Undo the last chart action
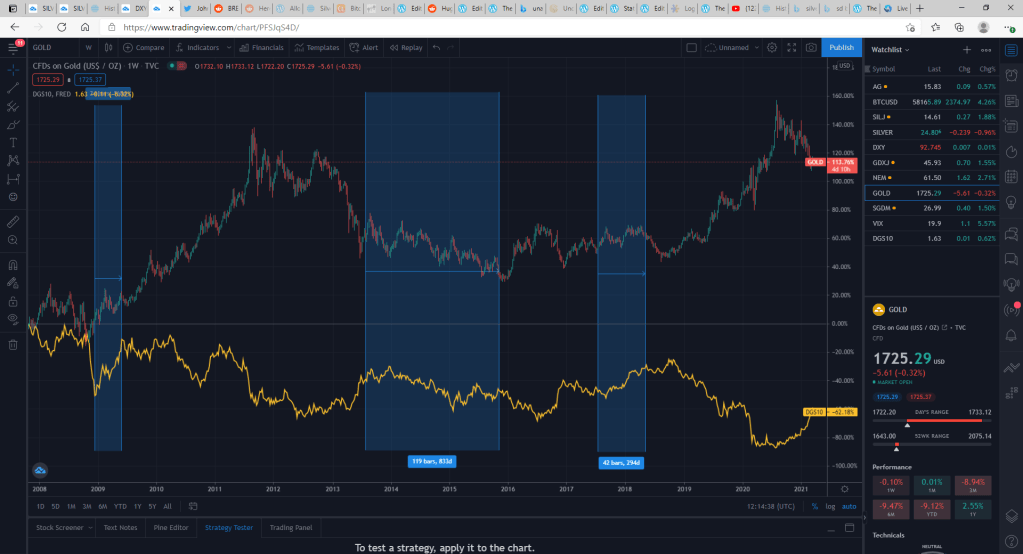 point(436,47)
